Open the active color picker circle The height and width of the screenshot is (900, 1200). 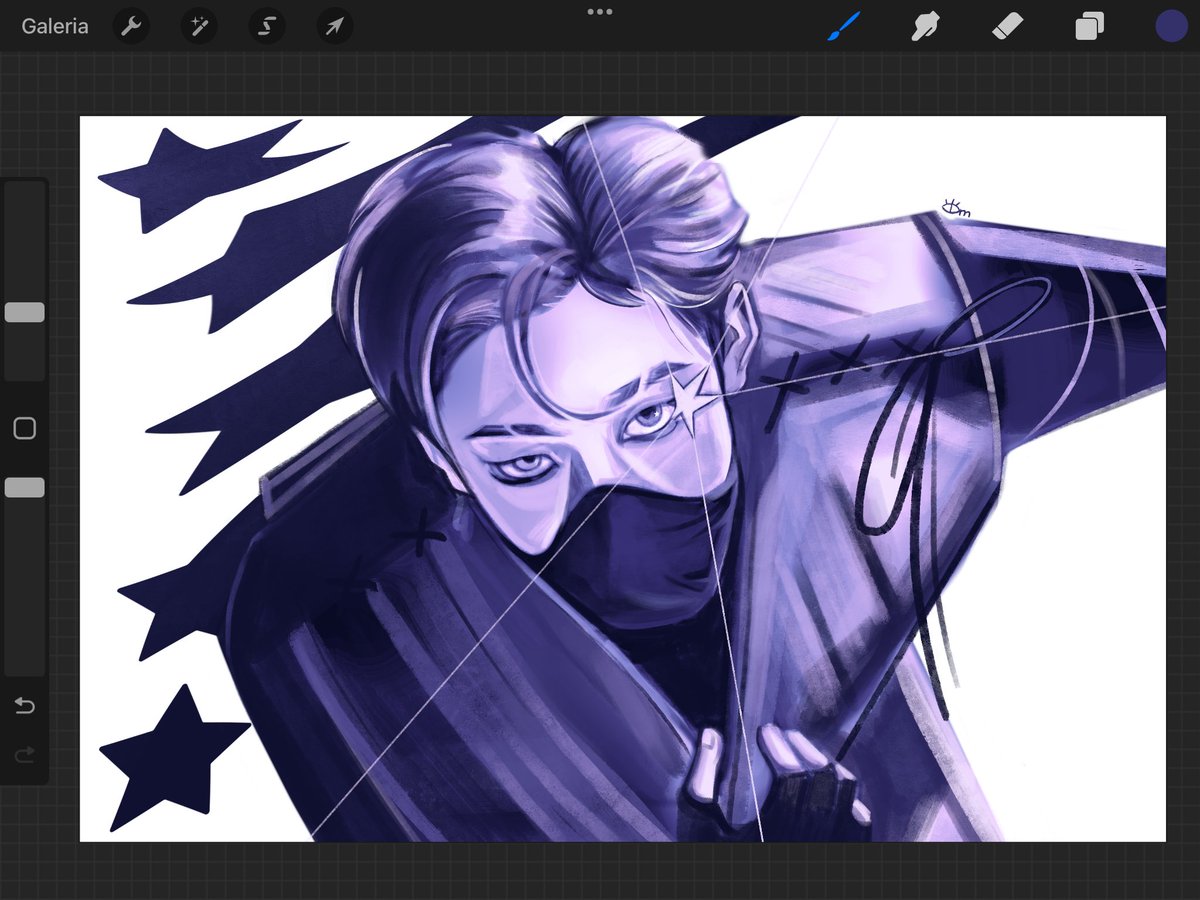[1171, 27]
